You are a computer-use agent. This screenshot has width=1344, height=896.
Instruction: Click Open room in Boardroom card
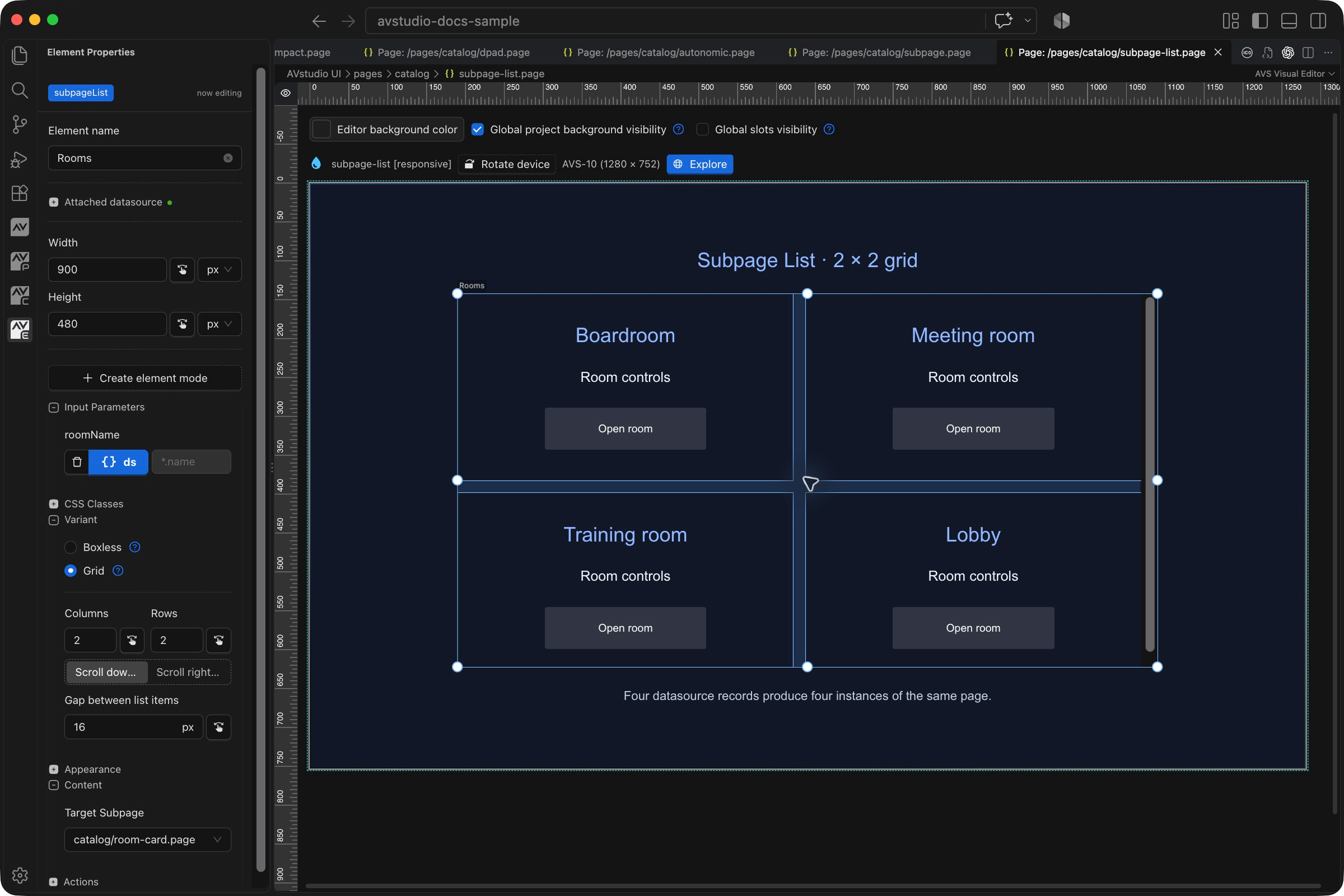(x=625, y=428)
